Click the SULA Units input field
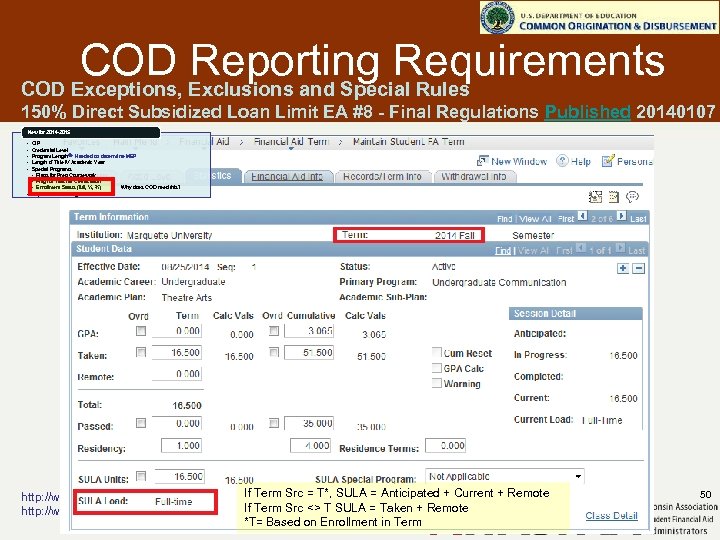720x540 pixels. click(180, 476)
